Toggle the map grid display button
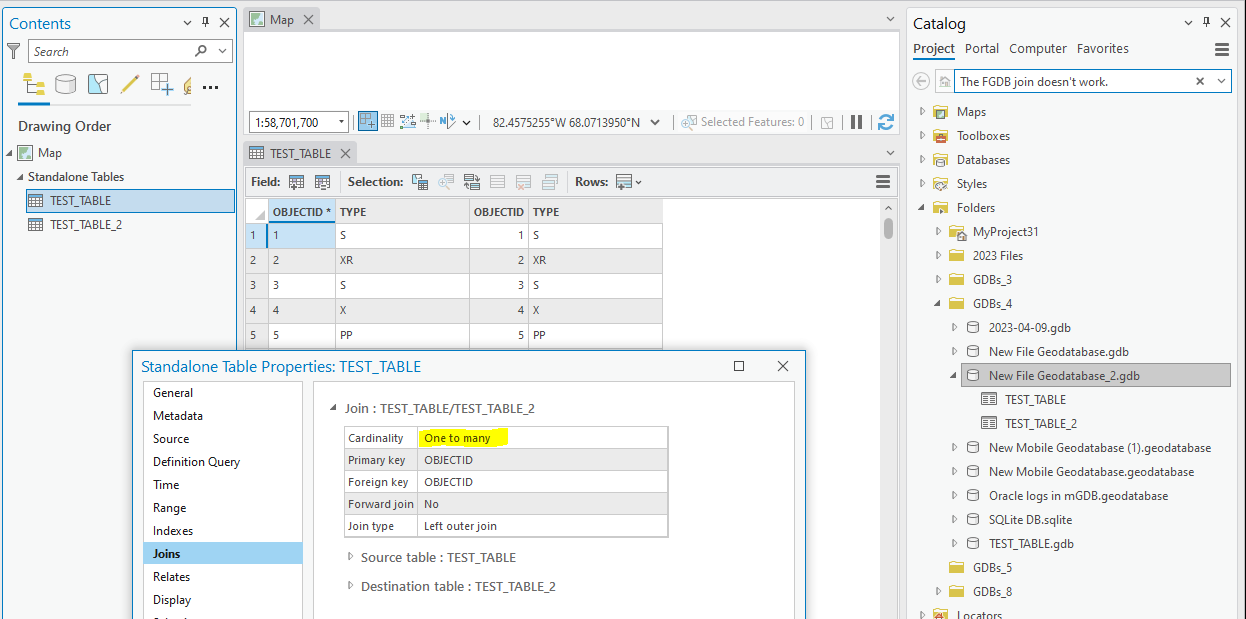The height and width of the screenshot is (619, 1246). tap(388, 122)
